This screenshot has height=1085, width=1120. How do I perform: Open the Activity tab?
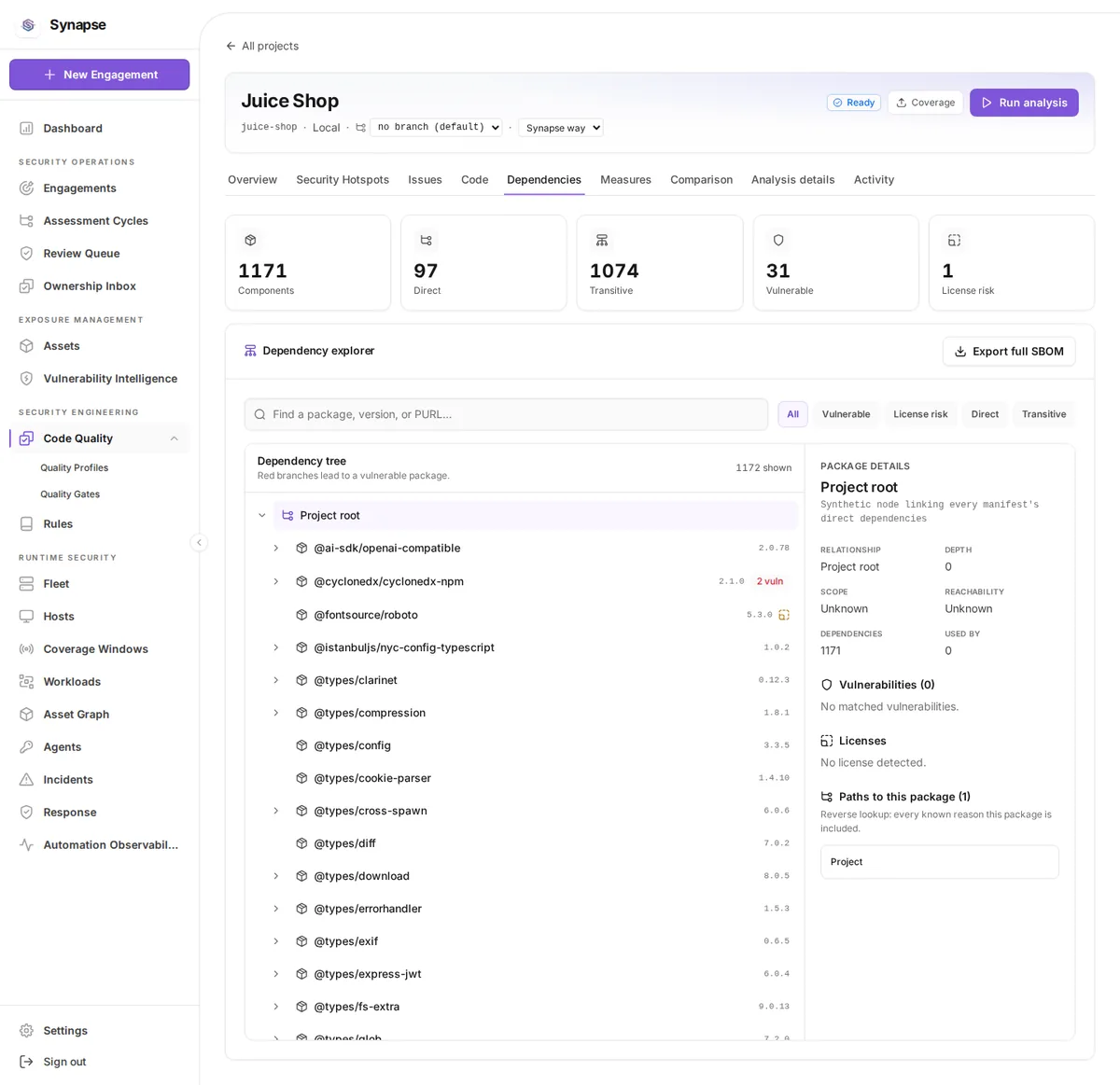click(874, 180)
